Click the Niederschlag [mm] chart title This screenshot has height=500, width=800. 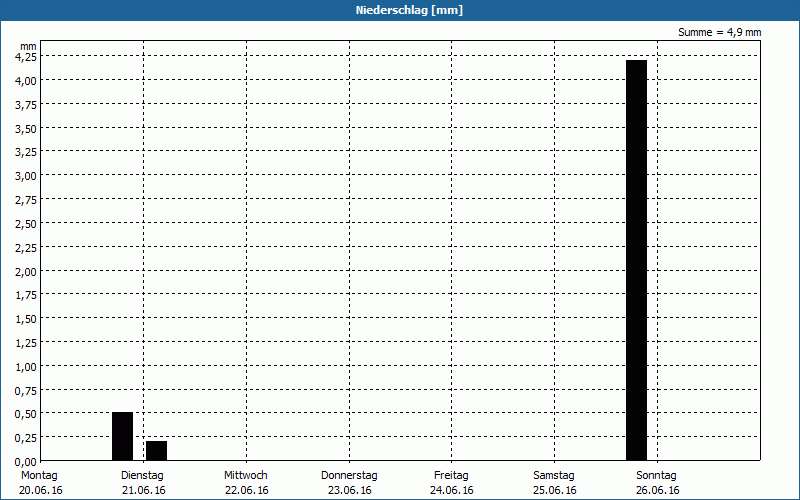(x=409, y=10)
